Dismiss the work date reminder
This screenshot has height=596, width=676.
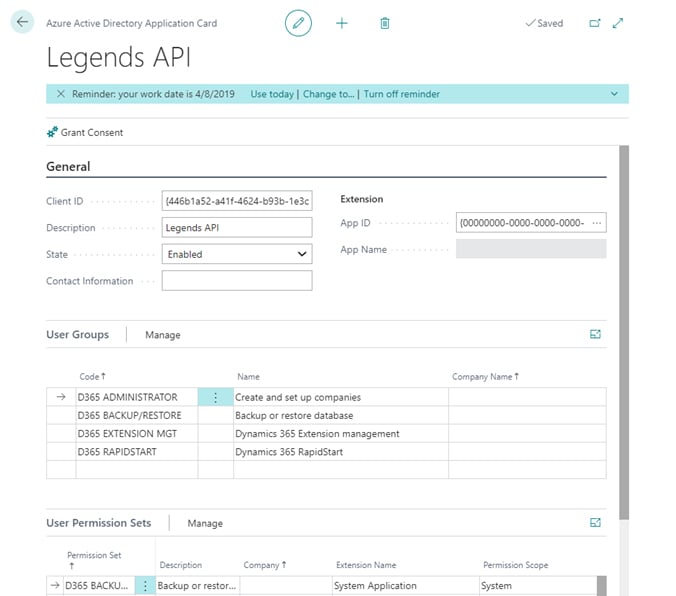(60, 94)
